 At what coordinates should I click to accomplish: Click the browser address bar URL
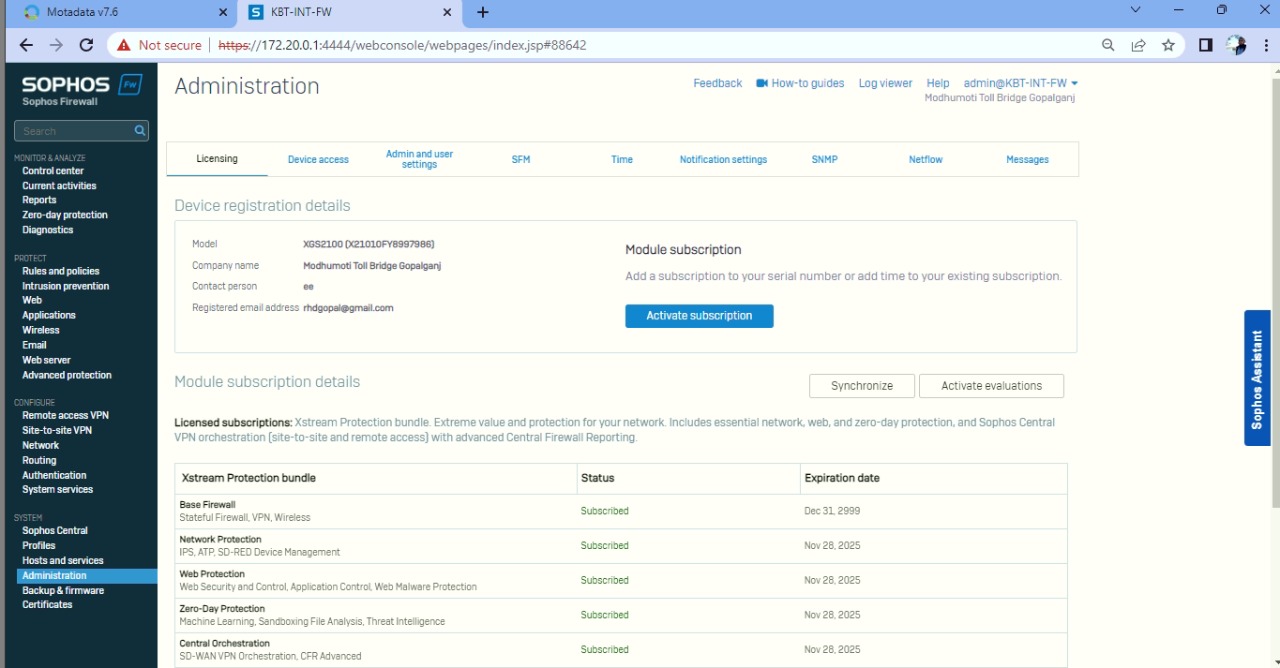coord(403,45)
